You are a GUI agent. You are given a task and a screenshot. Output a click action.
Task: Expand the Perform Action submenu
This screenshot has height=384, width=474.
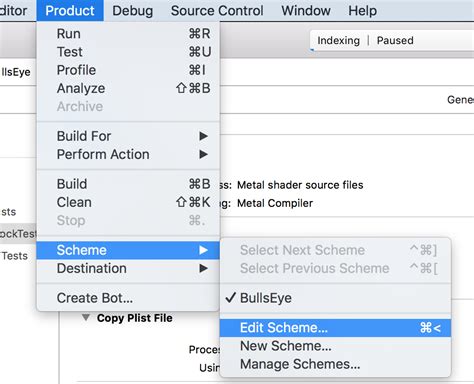(128, 154)
